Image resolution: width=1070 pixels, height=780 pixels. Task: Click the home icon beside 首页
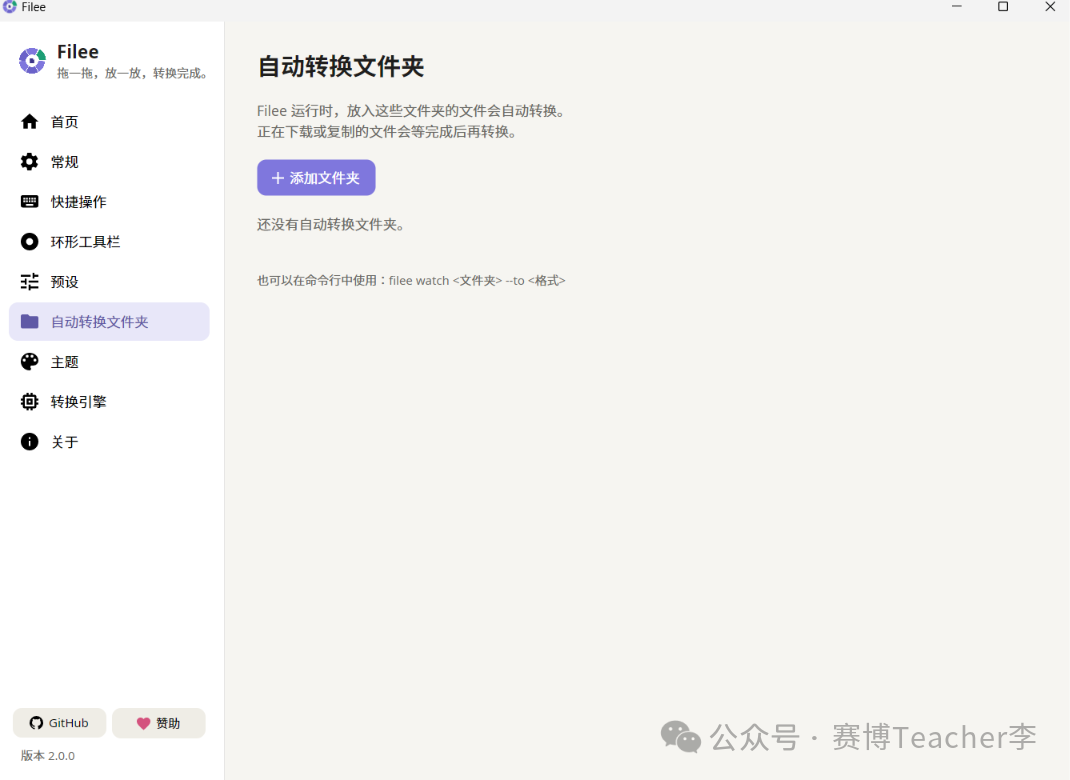[29, 121]
